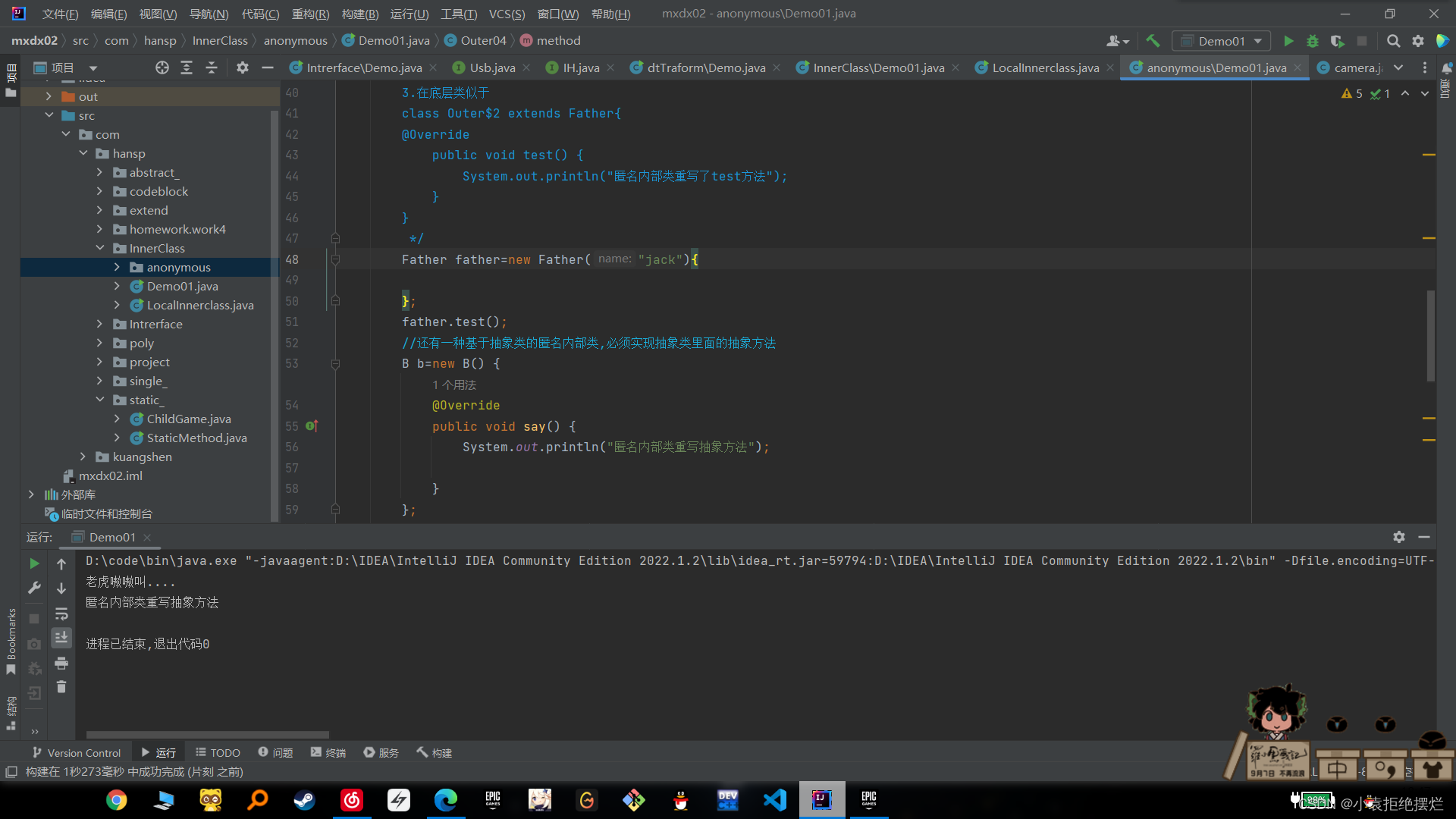Fold the anonymous class at line 48
The width and height of the screenshot is (1456, 819).
(x=335, y=259)
